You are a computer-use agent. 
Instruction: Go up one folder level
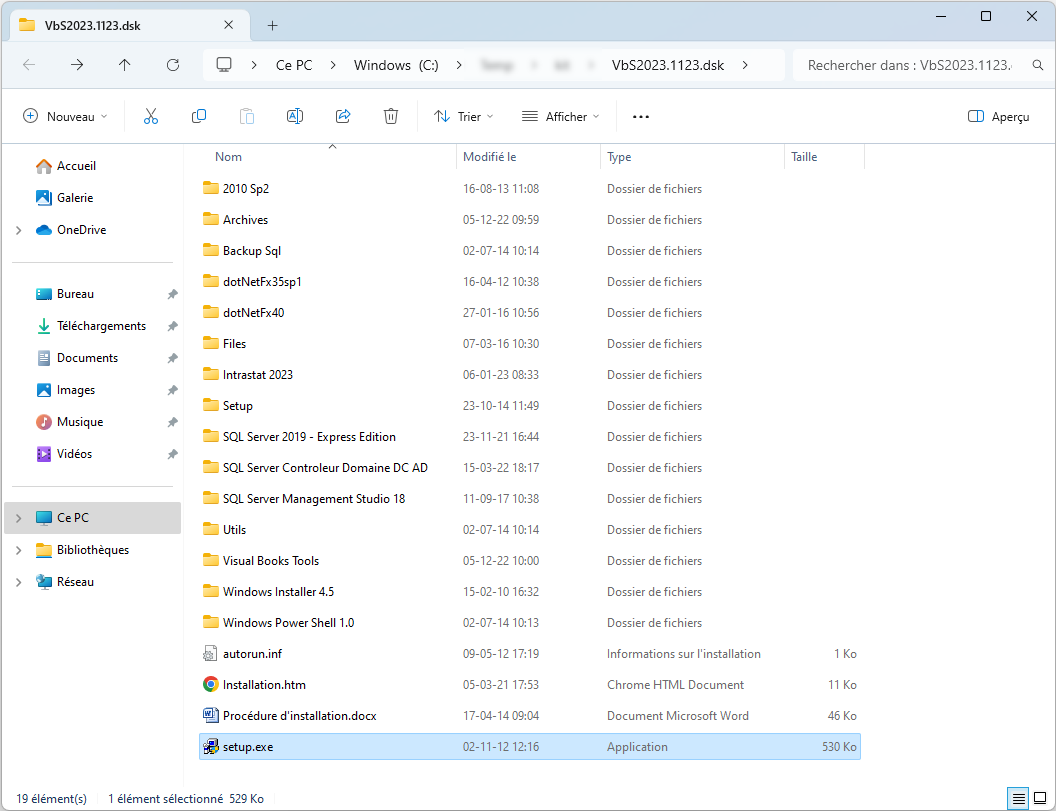(125, 65)
